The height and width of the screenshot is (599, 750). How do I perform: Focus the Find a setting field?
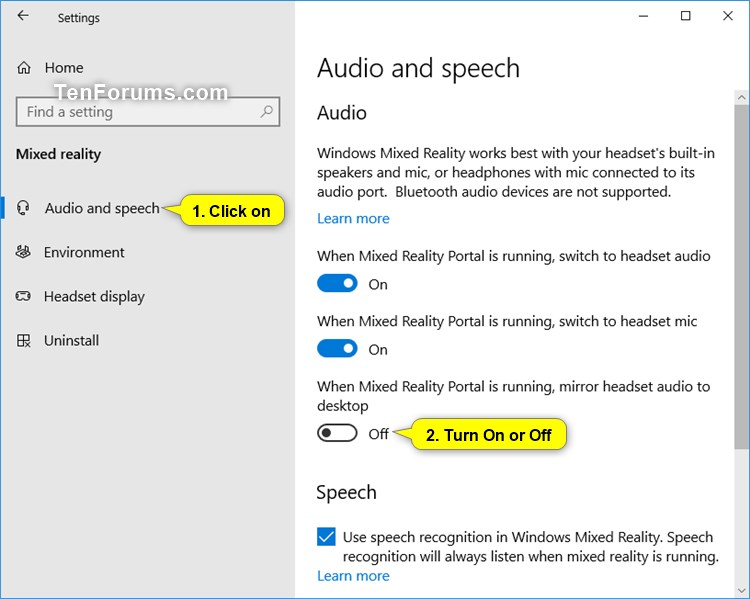148,112
